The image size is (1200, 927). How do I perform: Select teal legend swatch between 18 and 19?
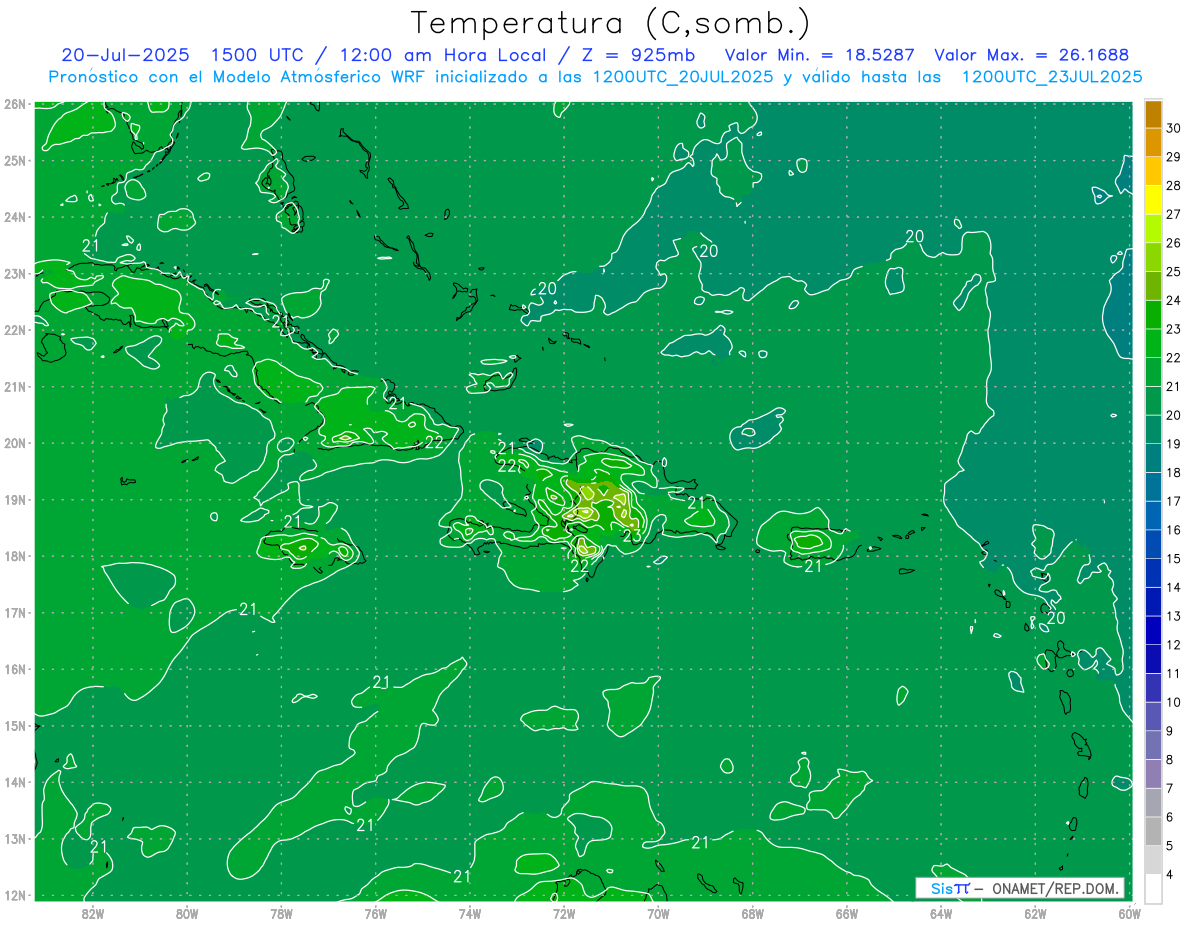click(1152, 458)
